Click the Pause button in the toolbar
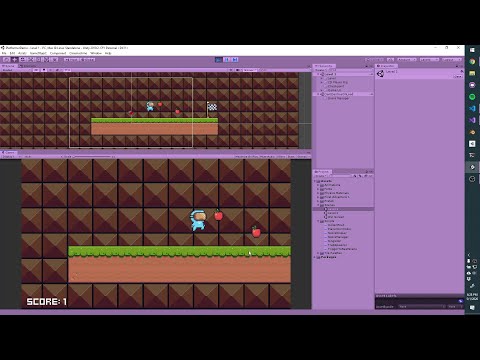 (x=227, y=60)
